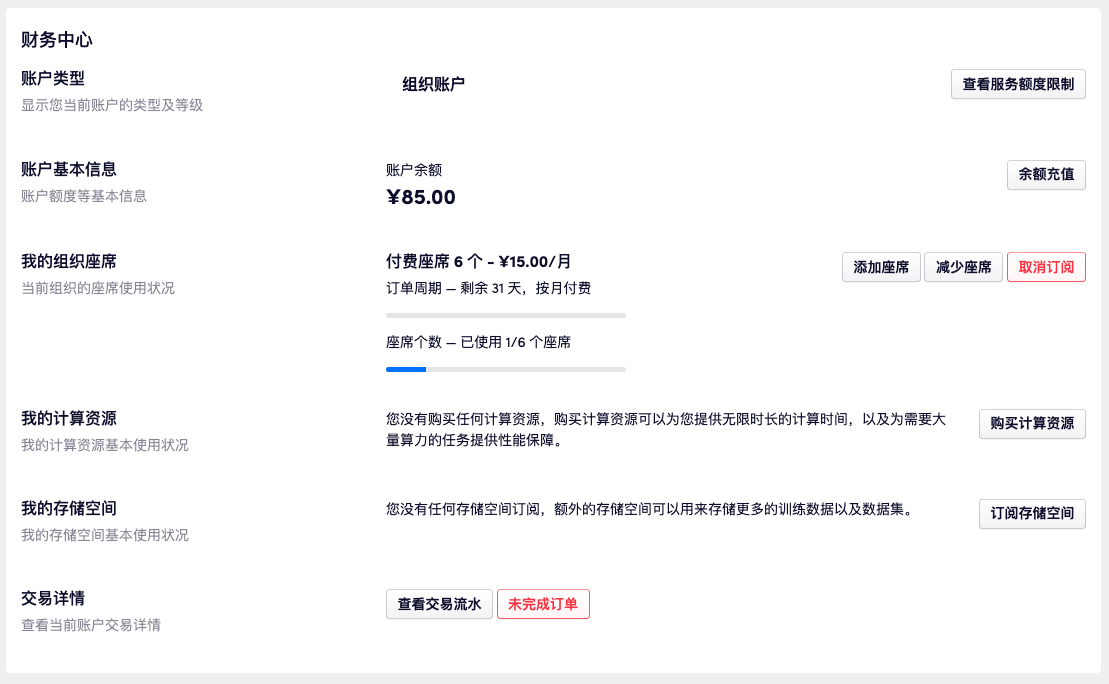Click the 交易详情 section title

[53, 598]
